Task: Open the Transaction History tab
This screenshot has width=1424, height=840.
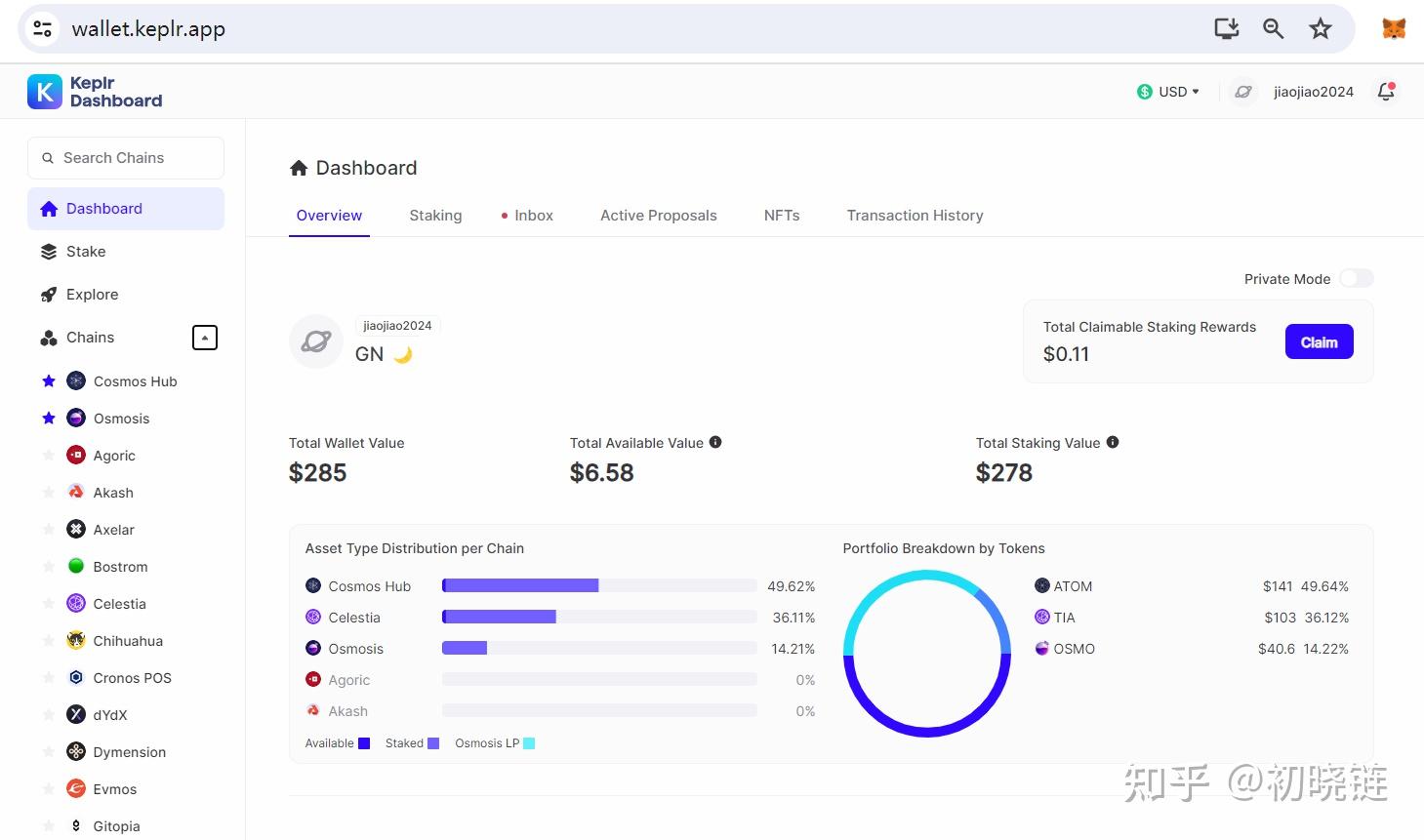Action: (x=915, y=216)
